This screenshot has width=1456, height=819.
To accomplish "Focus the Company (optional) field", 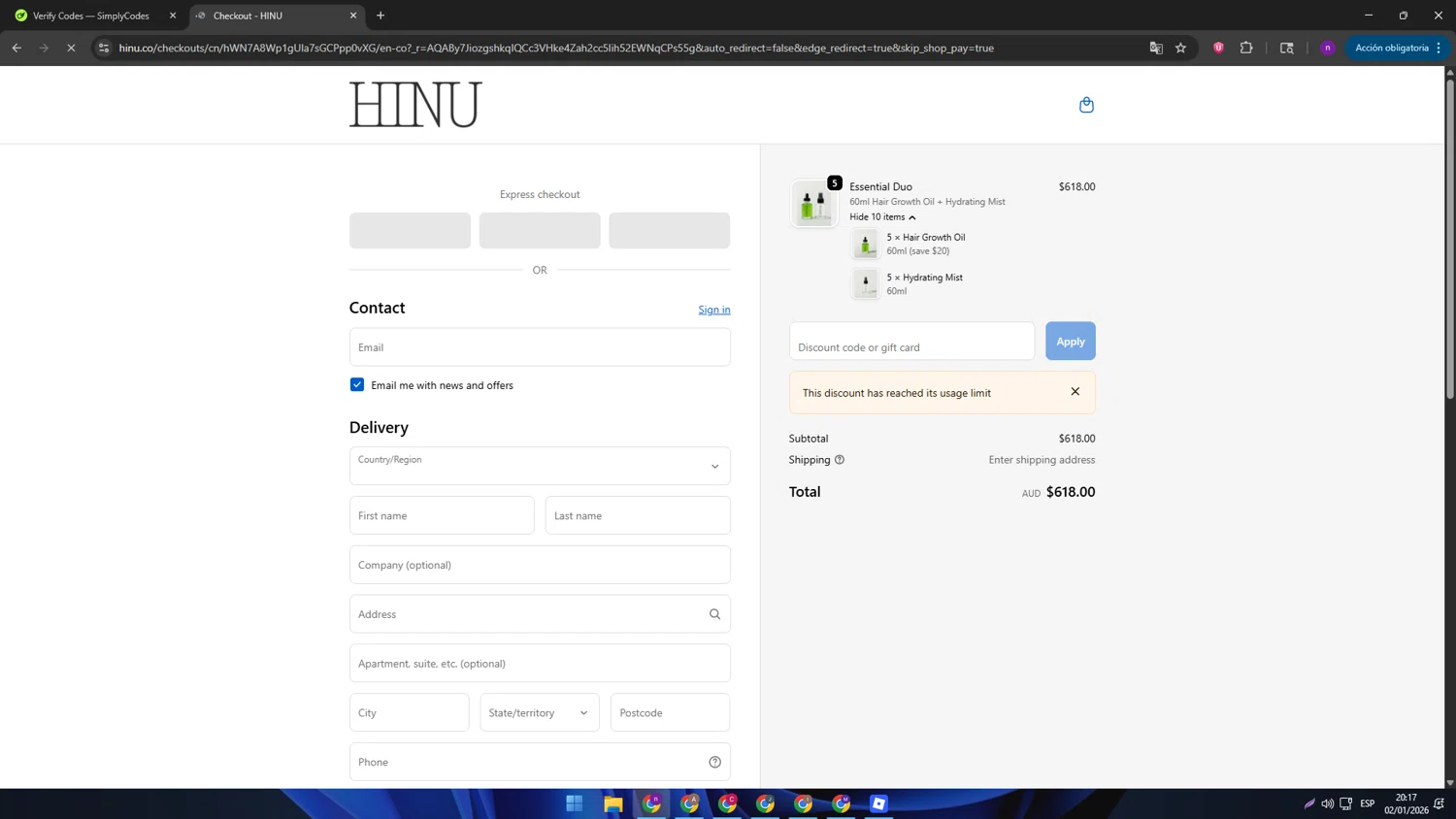I will [x=540, y=565].
